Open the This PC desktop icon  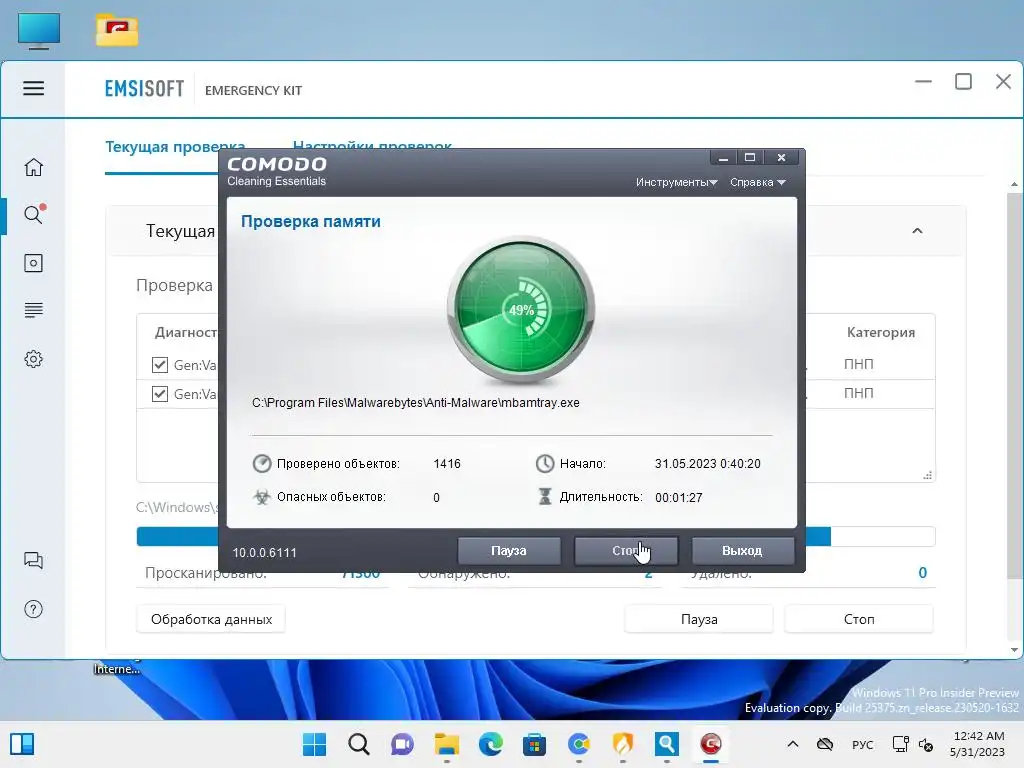click(x=39, y=31)
